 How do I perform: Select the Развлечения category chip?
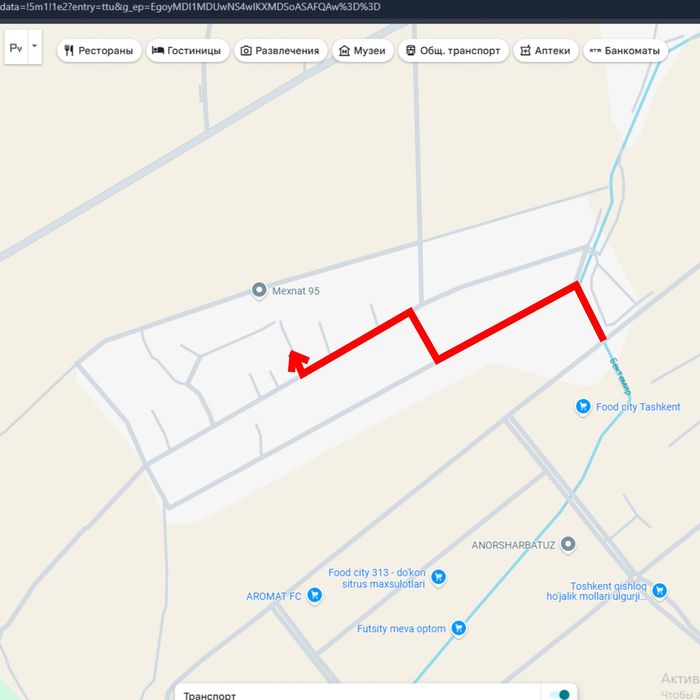click(280, 50)
